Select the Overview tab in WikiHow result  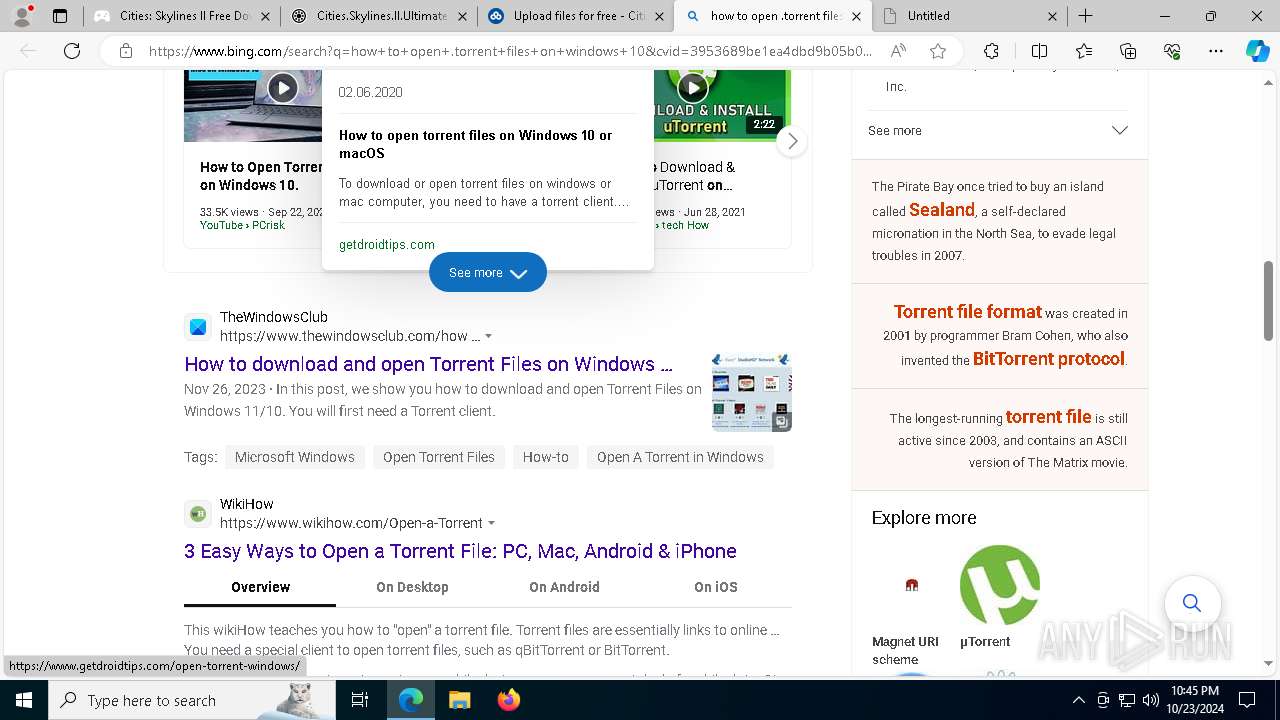click(260, 587)
